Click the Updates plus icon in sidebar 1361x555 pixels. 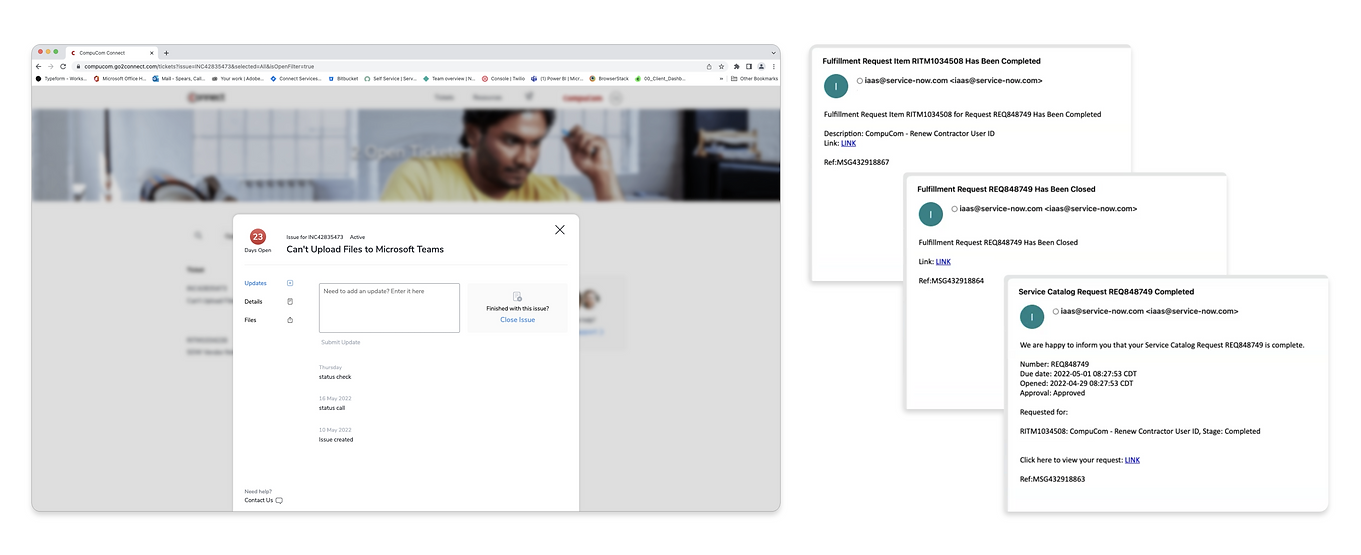tap(290, 283)
